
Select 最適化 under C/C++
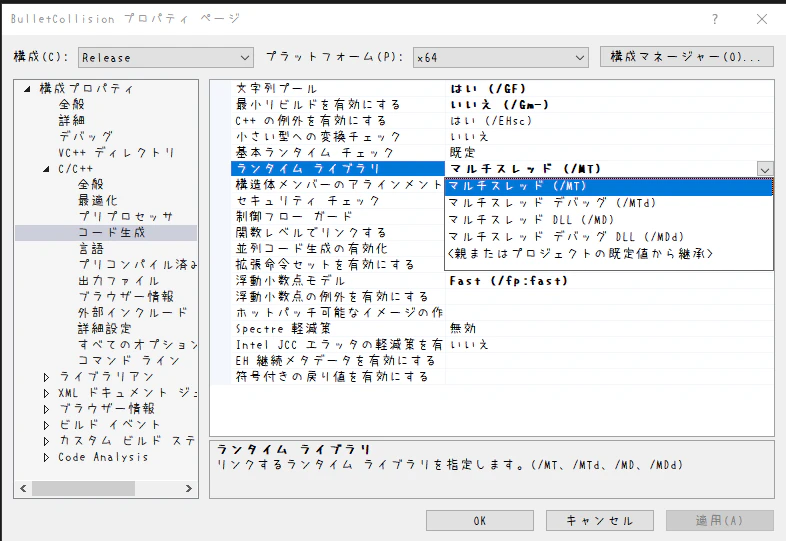98,201
